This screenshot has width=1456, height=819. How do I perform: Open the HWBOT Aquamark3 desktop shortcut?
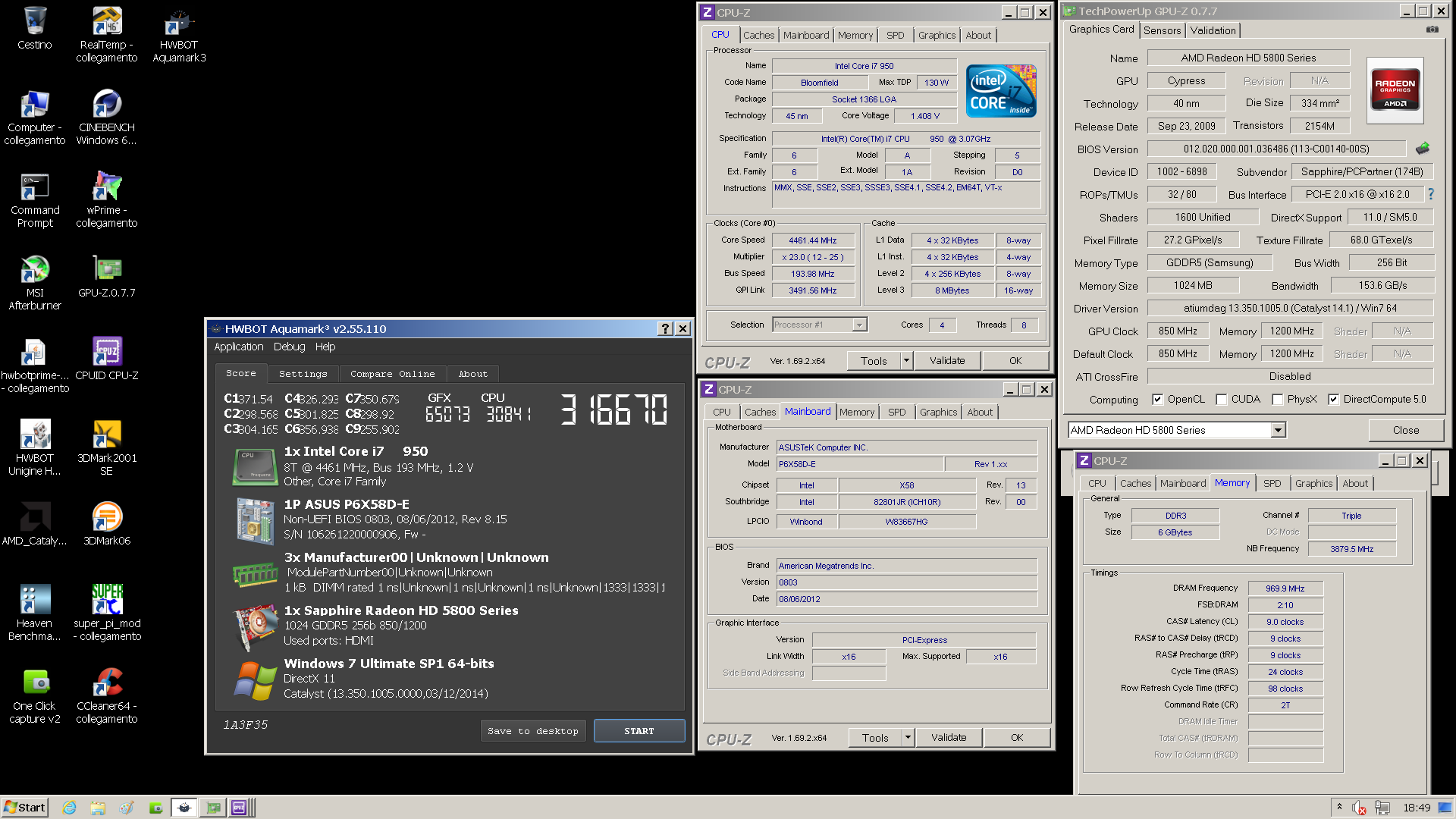(x=179, y=35)
